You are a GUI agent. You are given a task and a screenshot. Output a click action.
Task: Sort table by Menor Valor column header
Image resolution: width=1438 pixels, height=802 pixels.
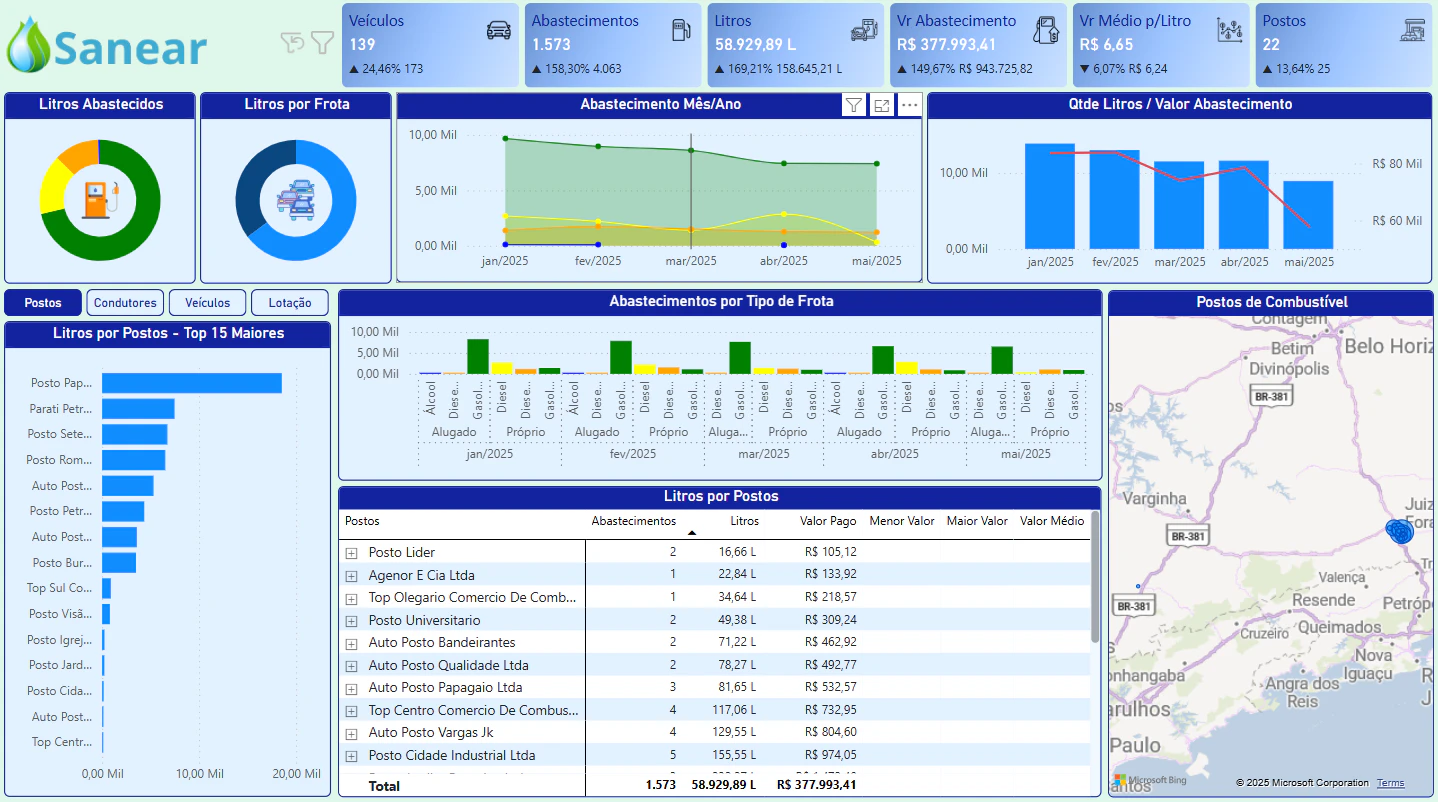(x=902, y=521)
